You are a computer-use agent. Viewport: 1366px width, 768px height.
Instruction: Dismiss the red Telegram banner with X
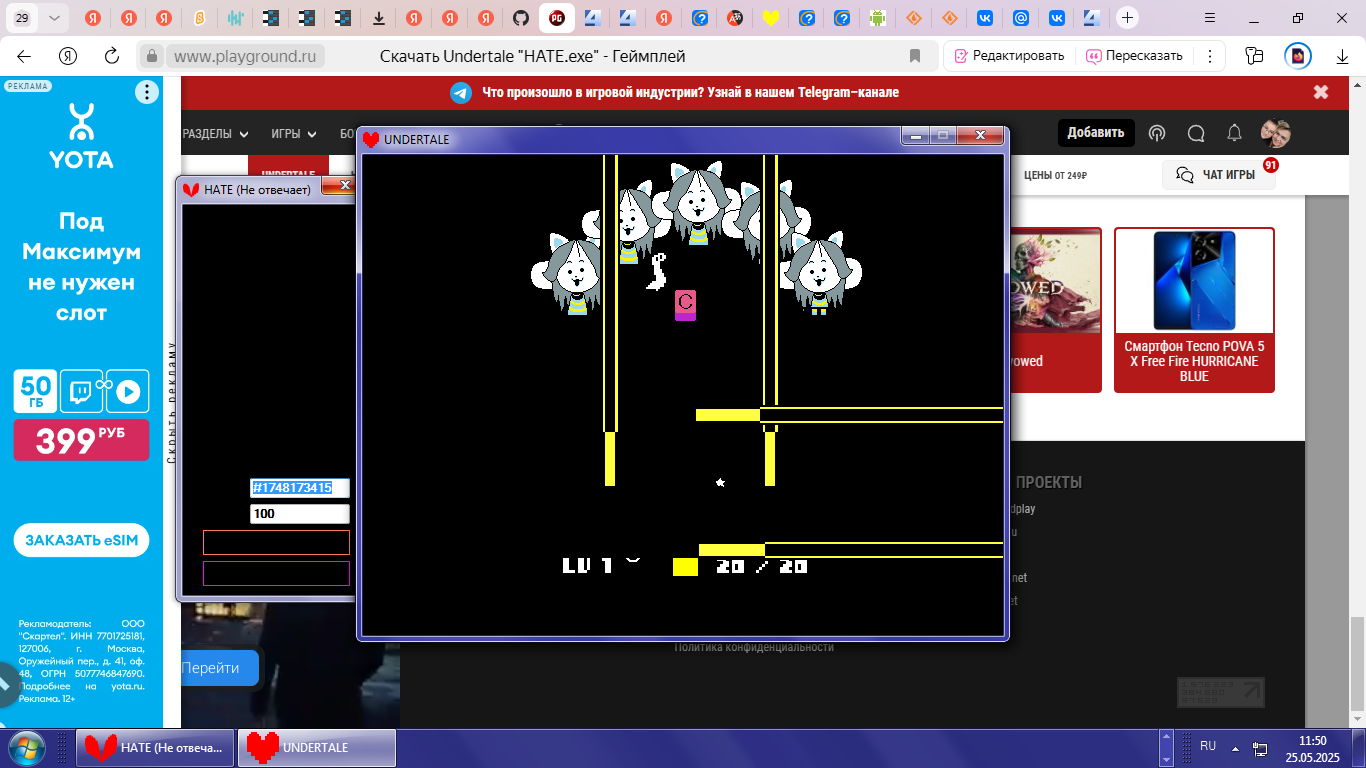pyautogui.click(x=1321, y=92)
